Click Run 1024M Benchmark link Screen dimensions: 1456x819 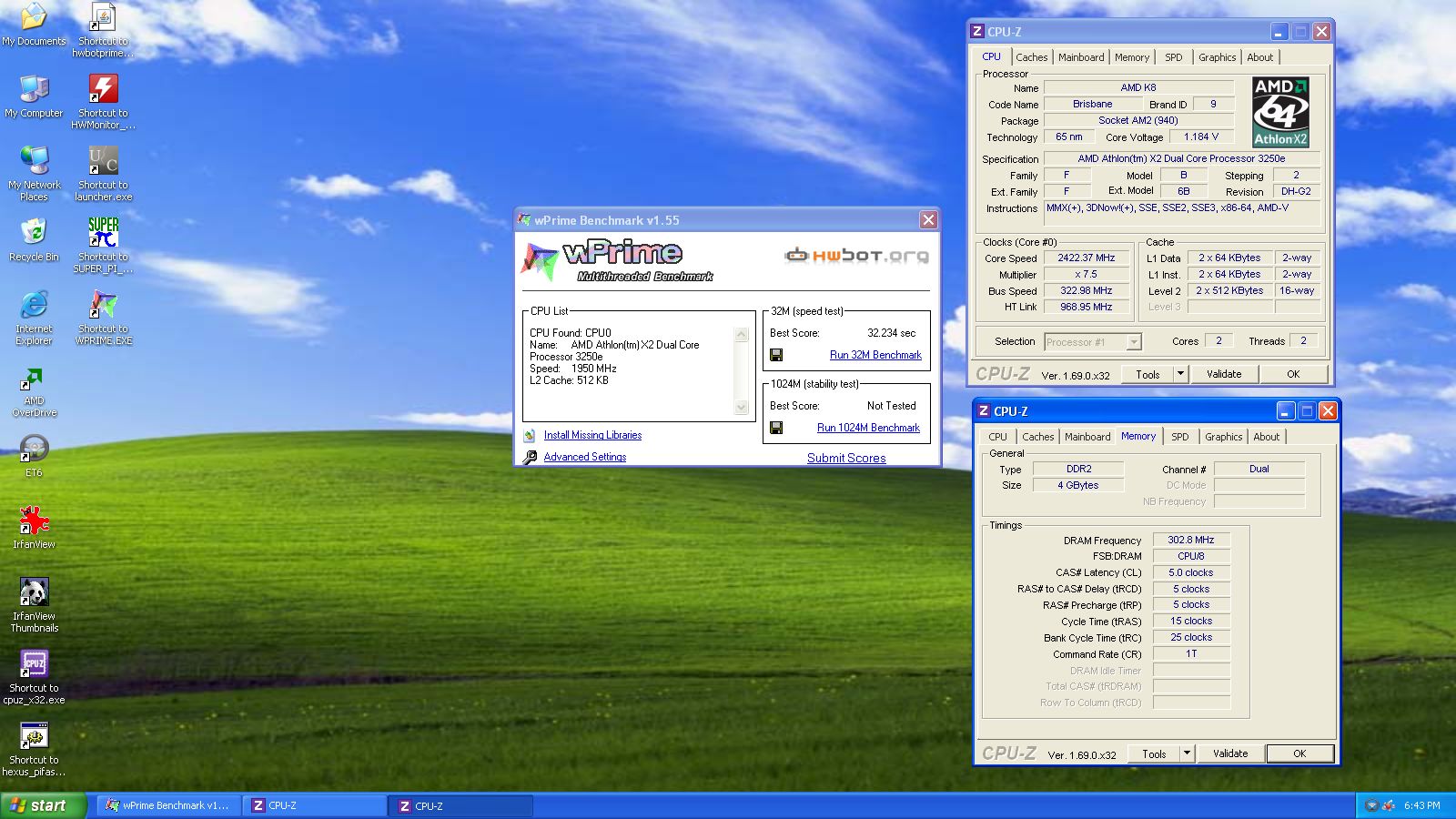coord(868,428)
